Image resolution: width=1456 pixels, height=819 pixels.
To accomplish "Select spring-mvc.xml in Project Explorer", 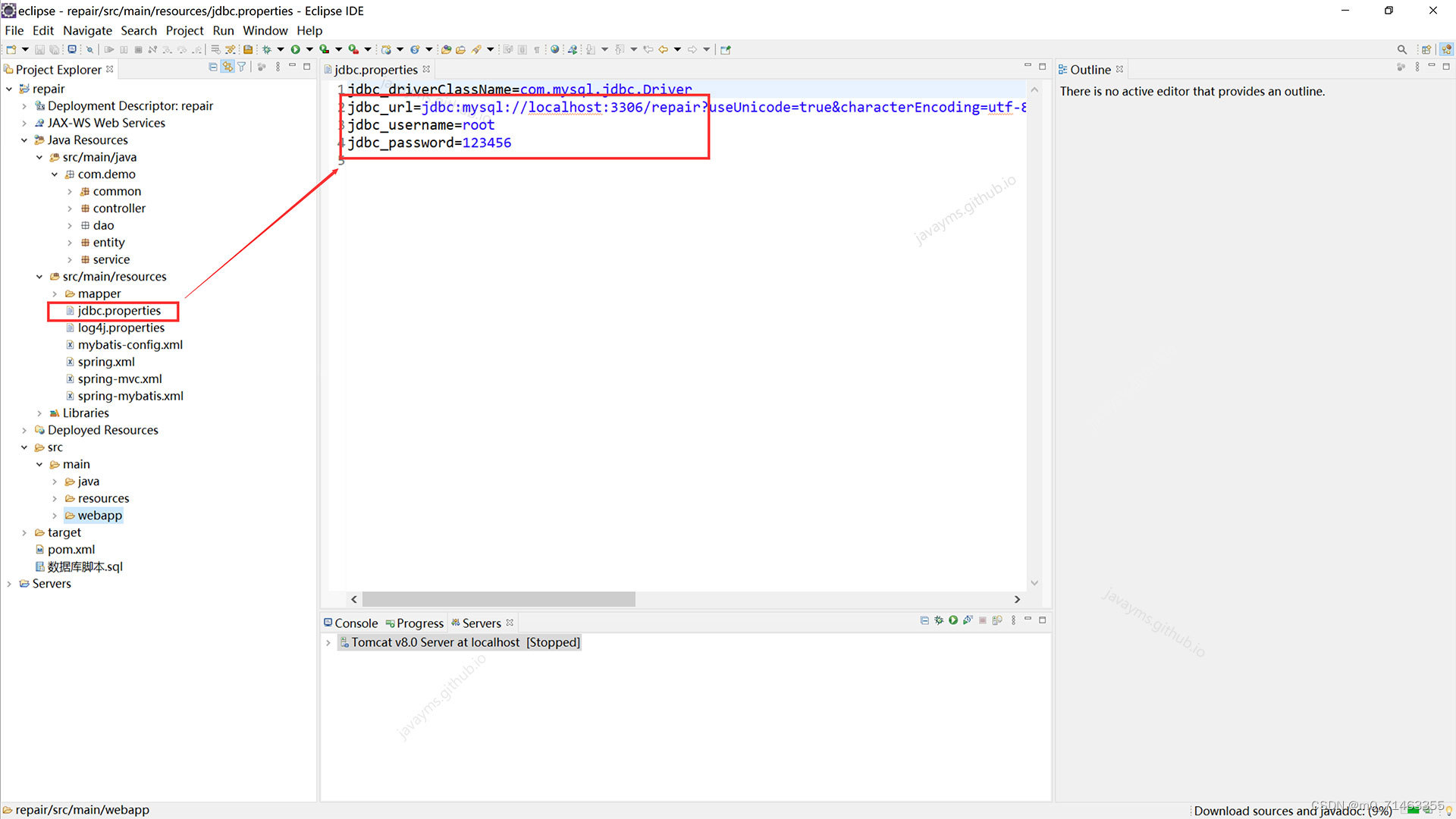I will pos(120,378).
